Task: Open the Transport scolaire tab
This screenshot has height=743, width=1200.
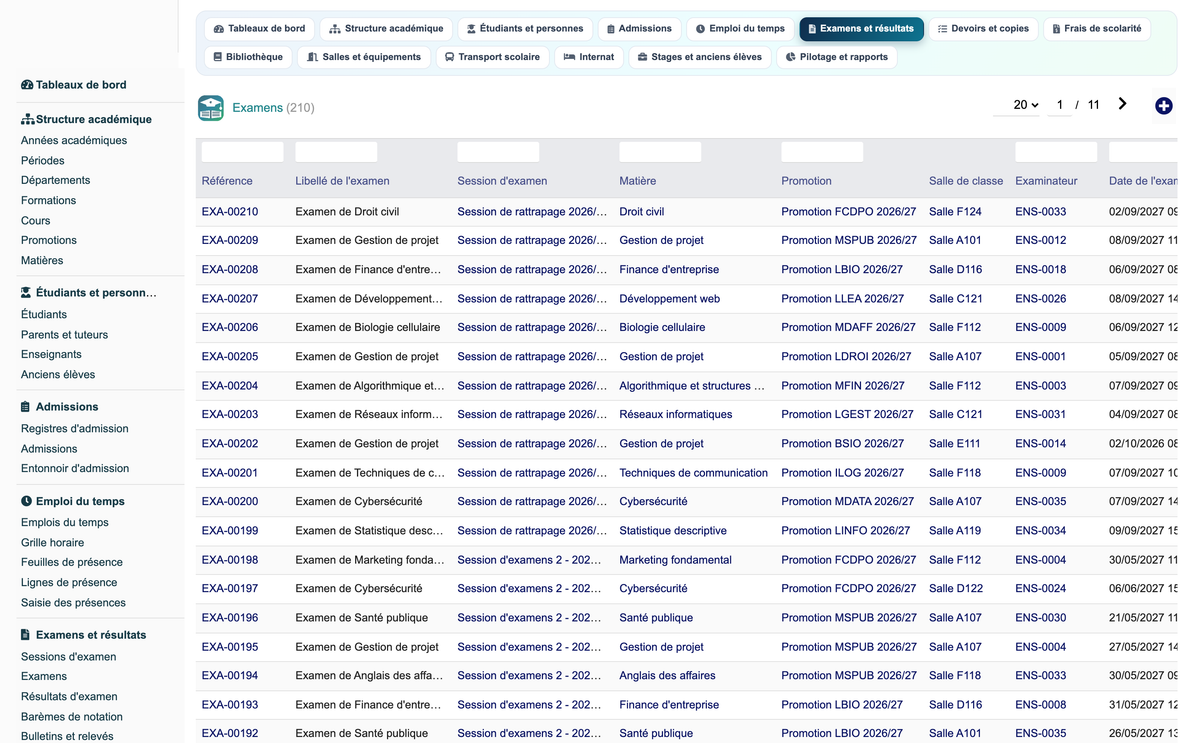Action: click(492, 57)
